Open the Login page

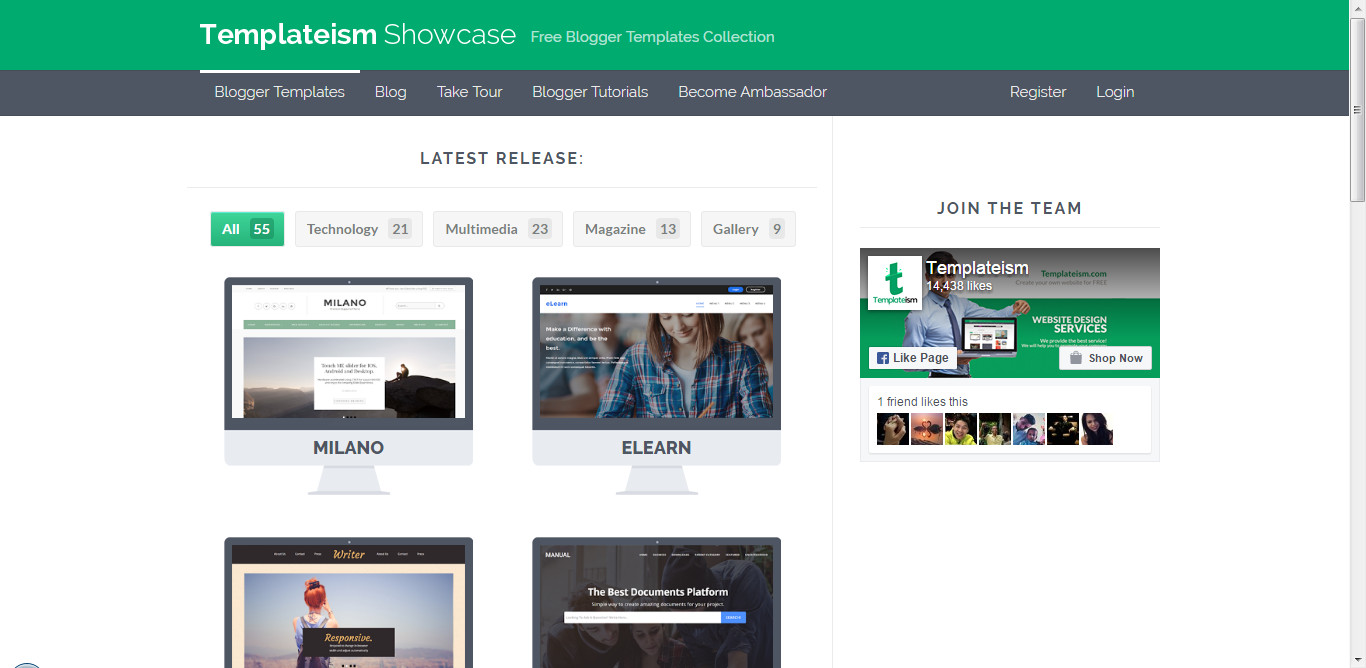[1115, 91]
